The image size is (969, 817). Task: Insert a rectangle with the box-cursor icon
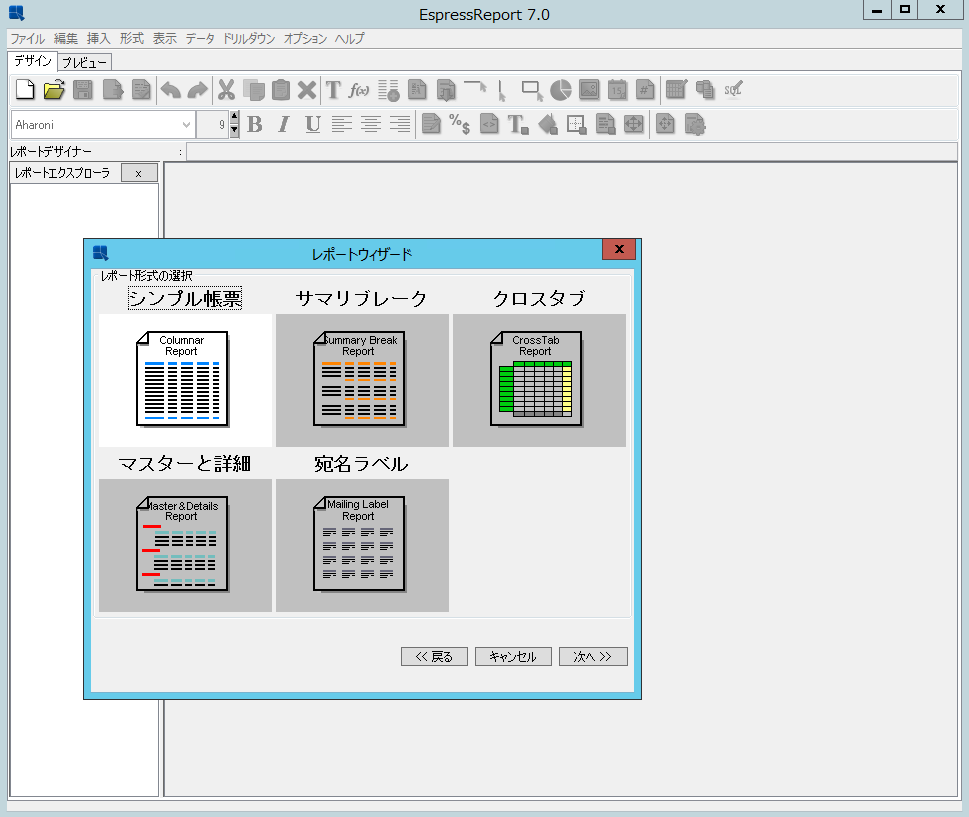click(532, 90)
